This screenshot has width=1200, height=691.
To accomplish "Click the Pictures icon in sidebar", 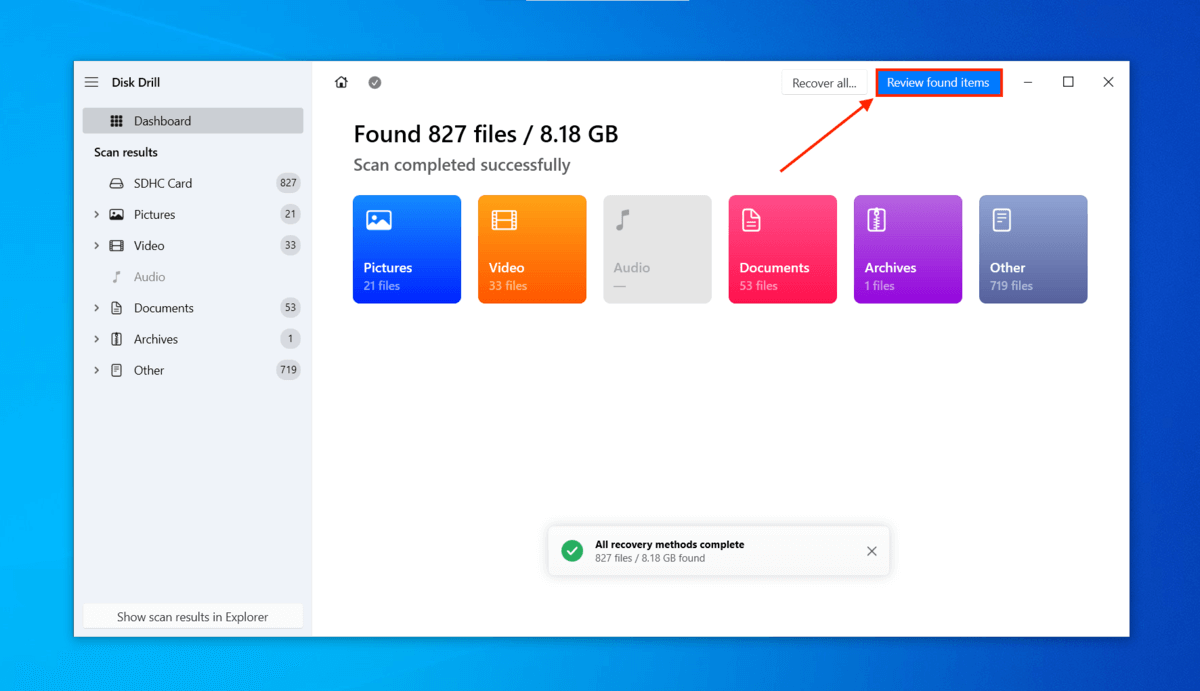I will pos(117,214).
